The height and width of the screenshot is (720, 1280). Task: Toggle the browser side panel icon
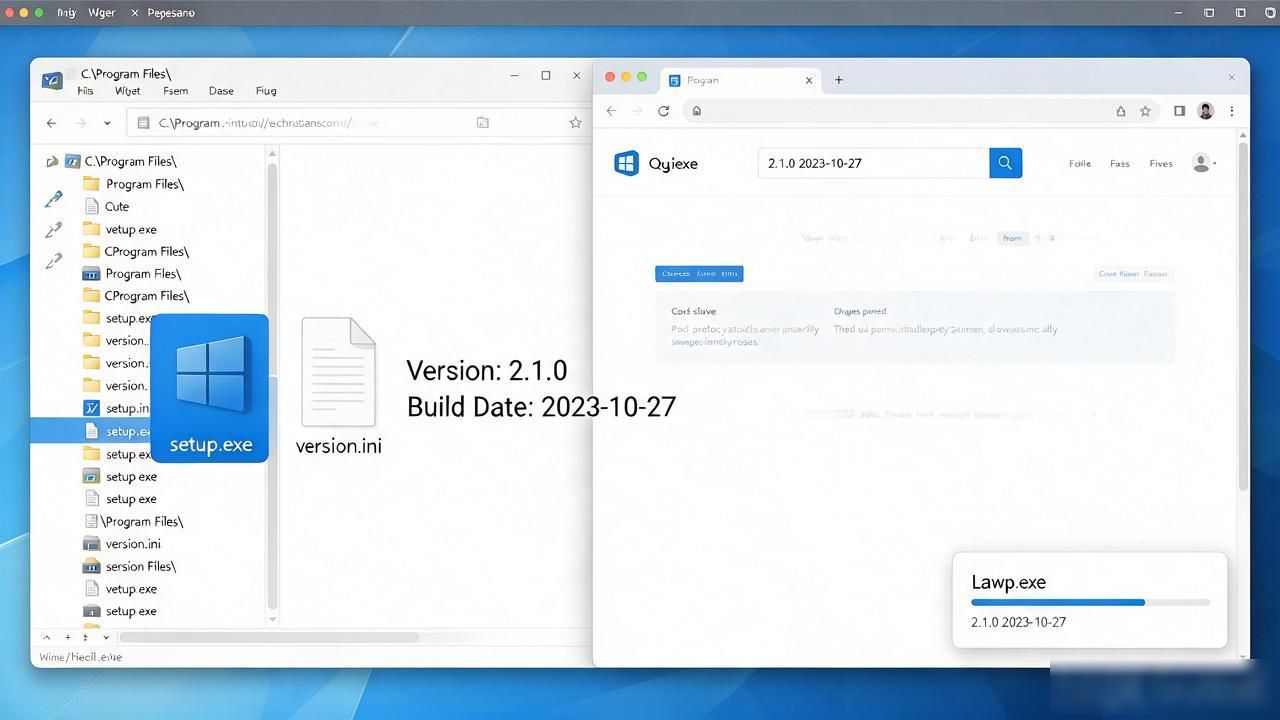click(1179, 111)
